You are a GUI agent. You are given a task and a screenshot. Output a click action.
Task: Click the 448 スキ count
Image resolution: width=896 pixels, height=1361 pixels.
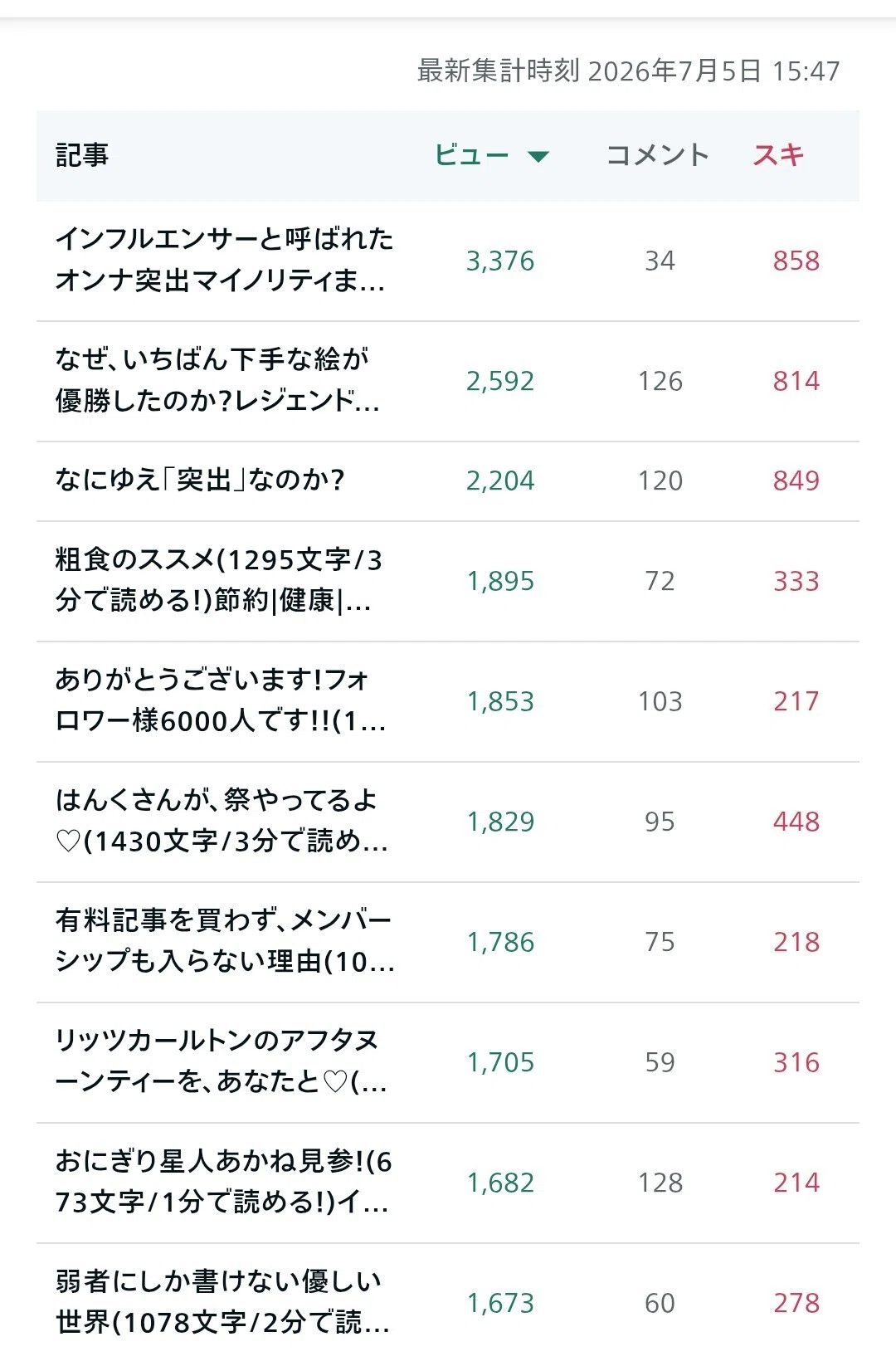point(796,822)
